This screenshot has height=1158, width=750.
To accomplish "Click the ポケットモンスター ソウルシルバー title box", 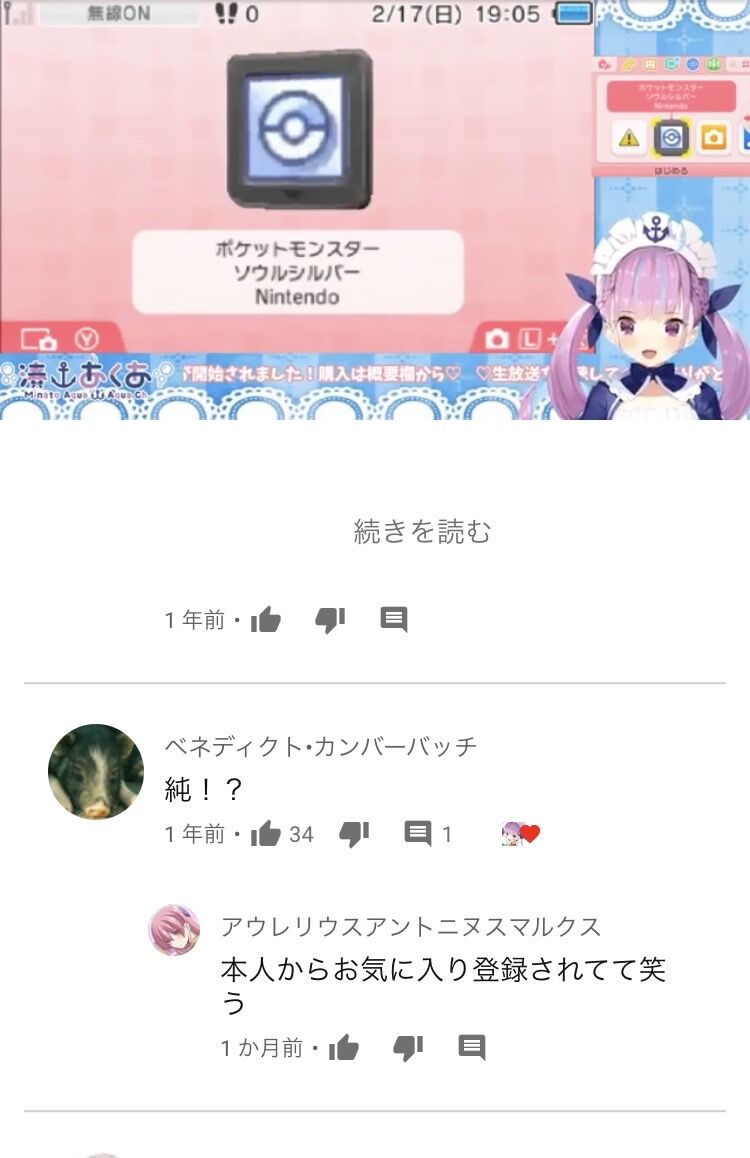I will [x=298, y=272].
